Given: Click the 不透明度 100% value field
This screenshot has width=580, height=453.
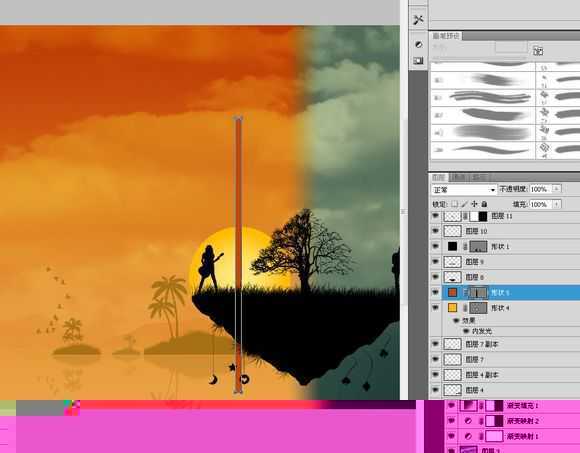Looking at the screenshot, I should point(540,189).
